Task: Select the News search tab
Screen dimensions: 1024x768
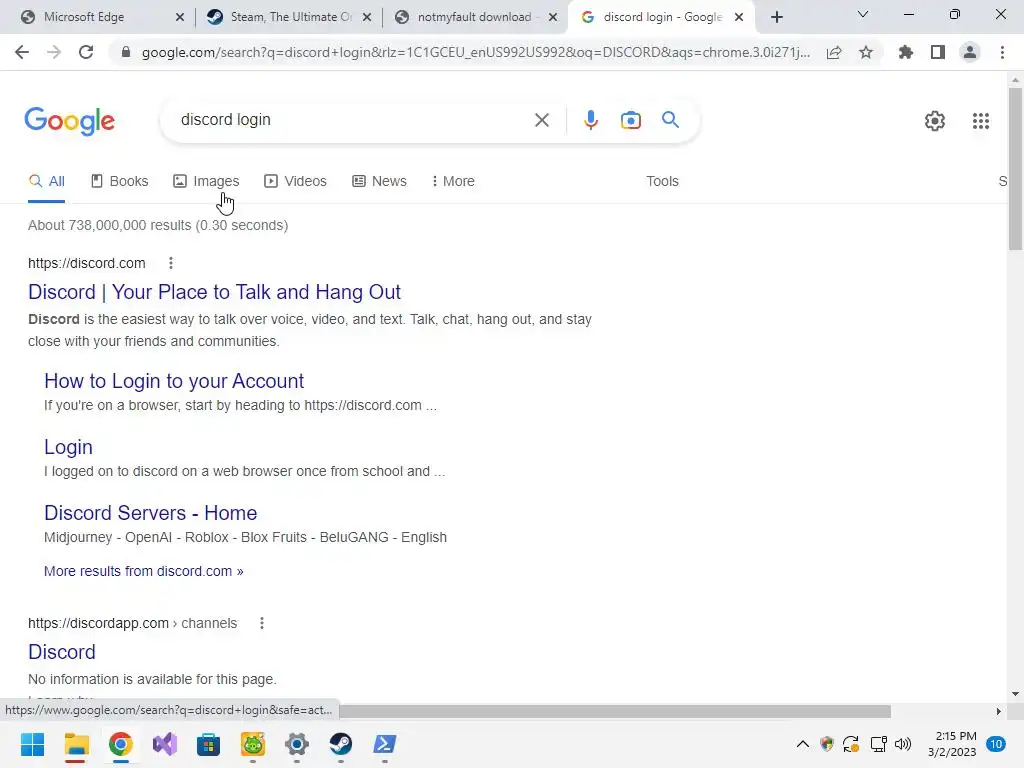Action: 379,181
